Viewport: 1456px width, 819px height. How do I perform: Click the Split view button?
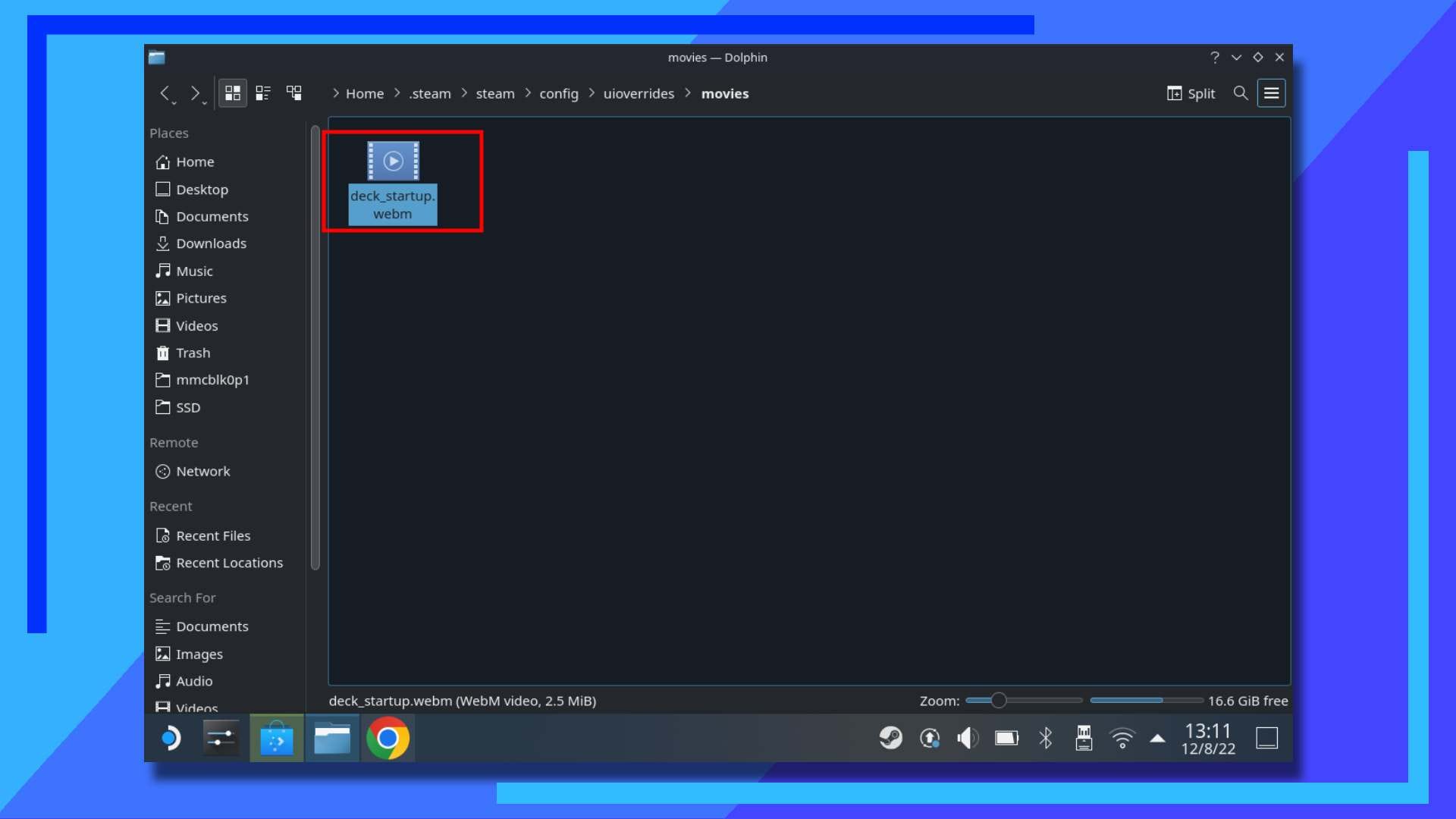(x=1191, y=93)
